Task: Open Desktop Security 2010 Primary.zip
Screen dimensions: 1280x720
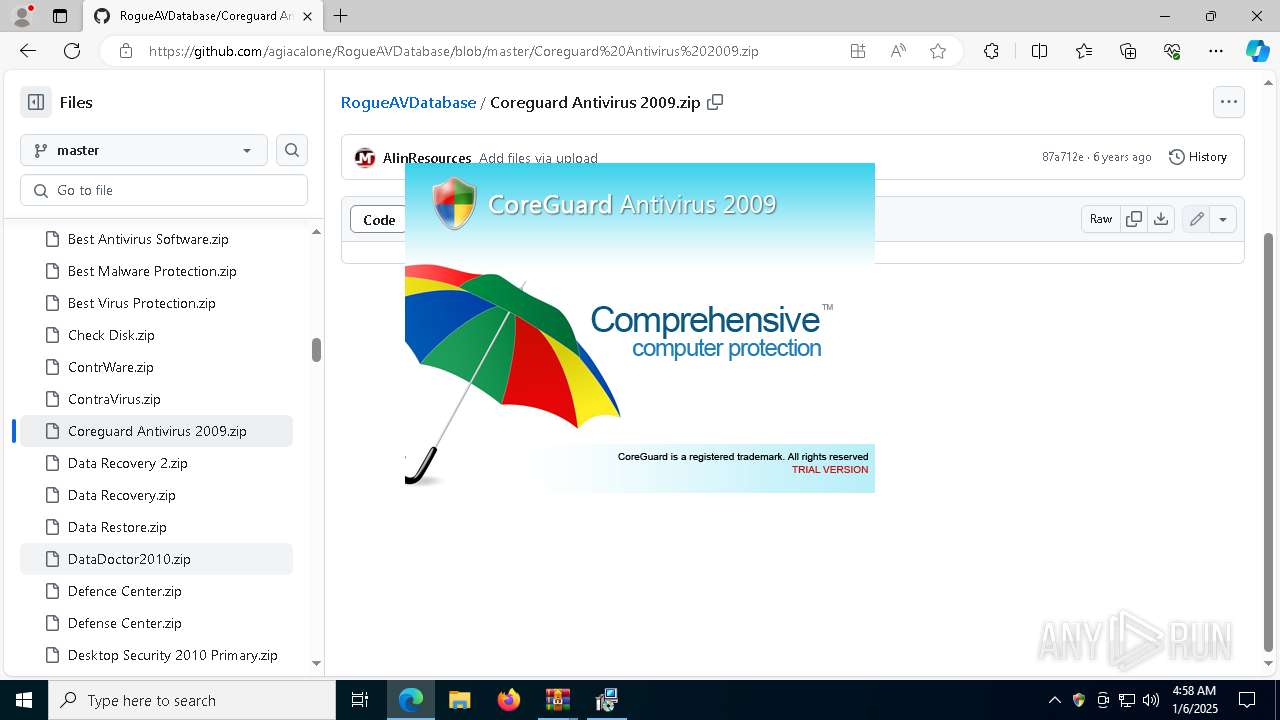Action: pyautogui.click(x=156, y=655)
